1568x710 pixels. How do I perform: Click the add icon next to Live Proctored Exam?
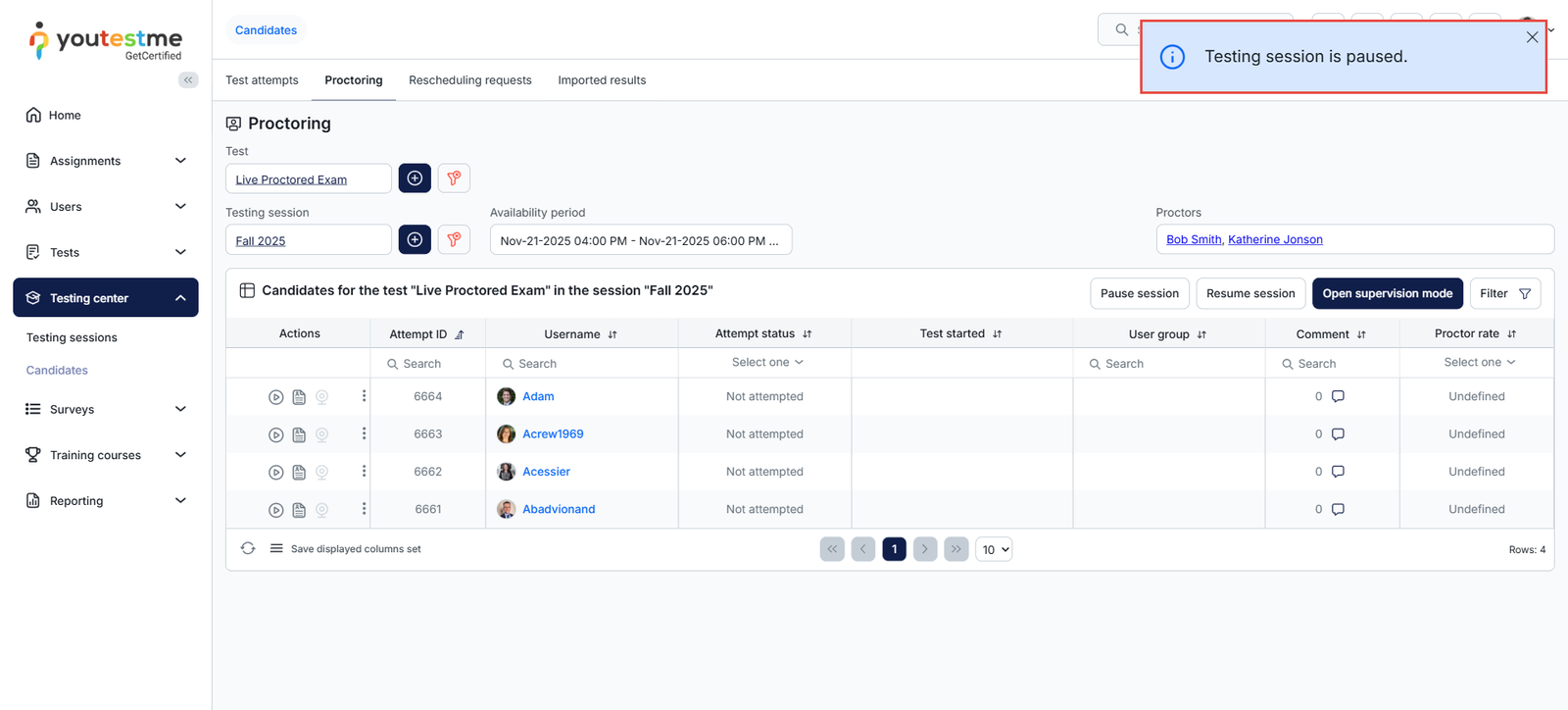point(415,178)
